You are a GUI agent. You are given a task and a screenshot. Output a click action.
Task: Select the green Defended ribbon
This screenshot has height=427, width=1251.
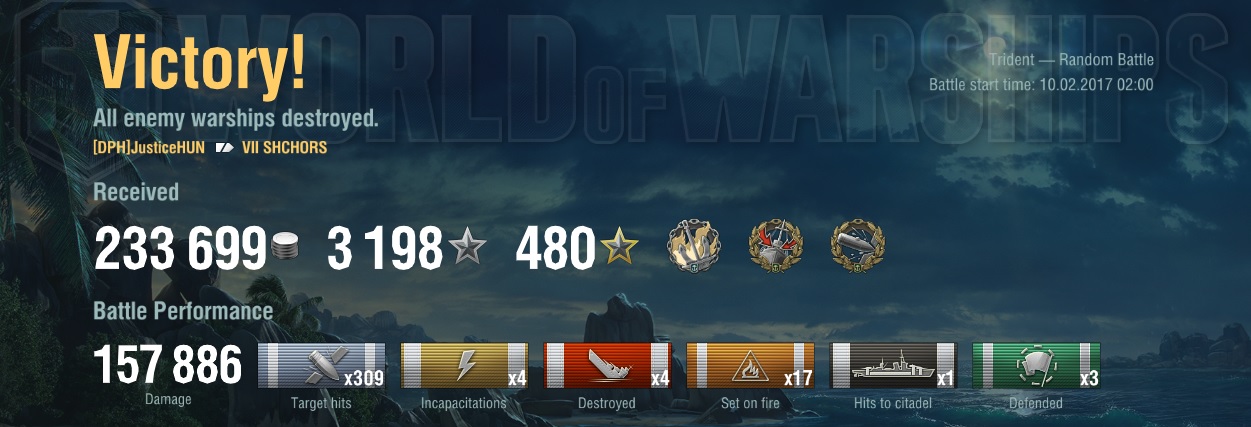click(1037, 365)
